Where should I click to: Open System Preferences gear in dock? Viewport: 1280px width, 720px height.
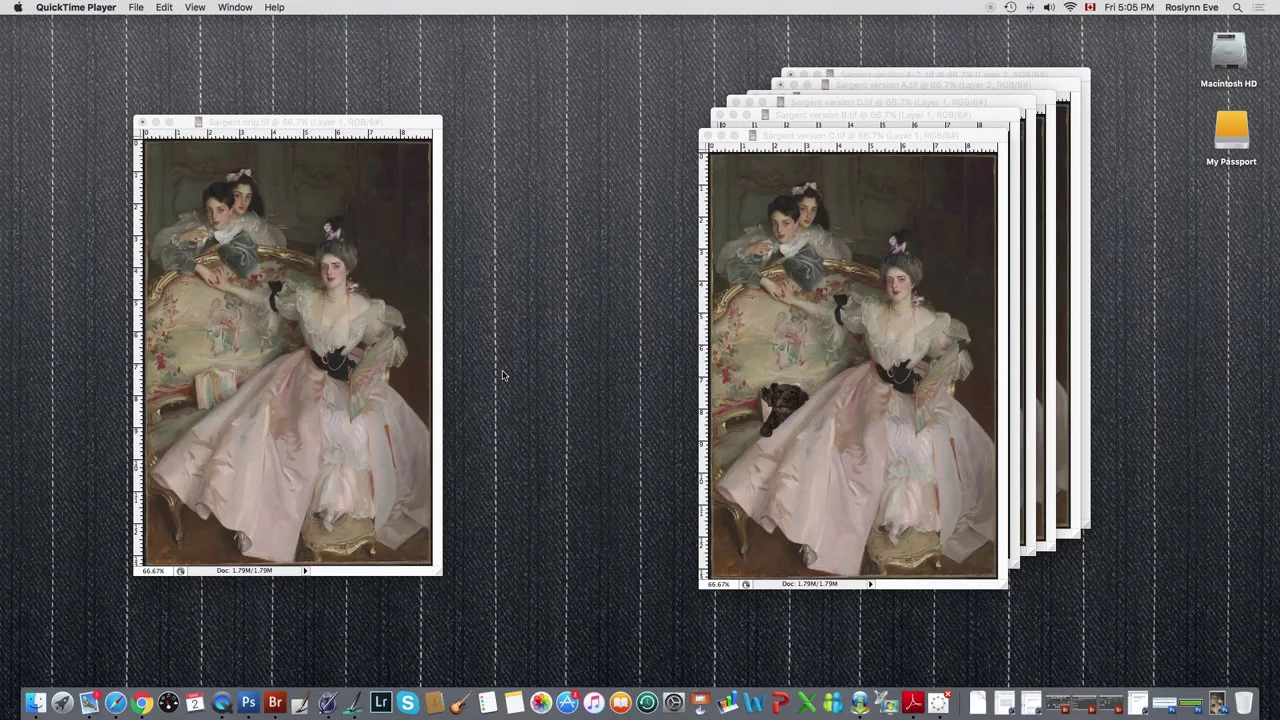pyautogui.click(x=674, y=703)
